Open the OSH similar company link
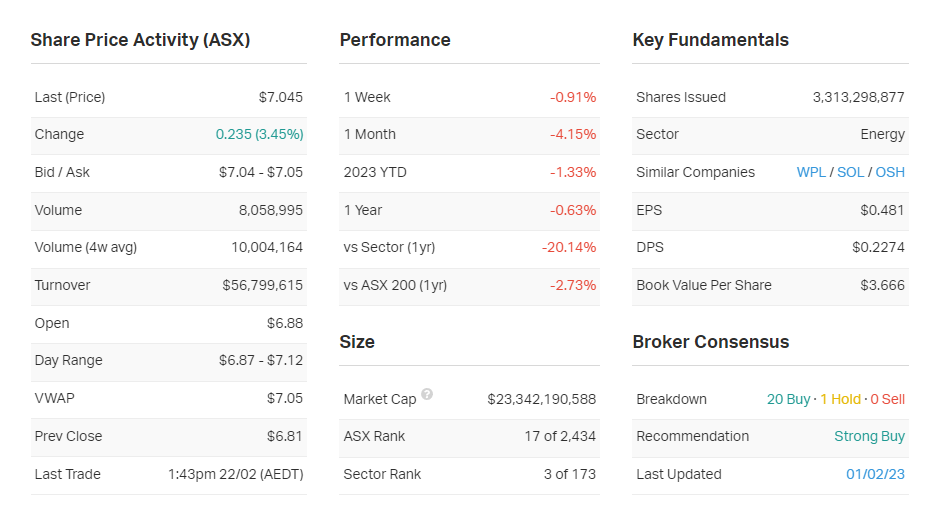 (x=889, y=172)
